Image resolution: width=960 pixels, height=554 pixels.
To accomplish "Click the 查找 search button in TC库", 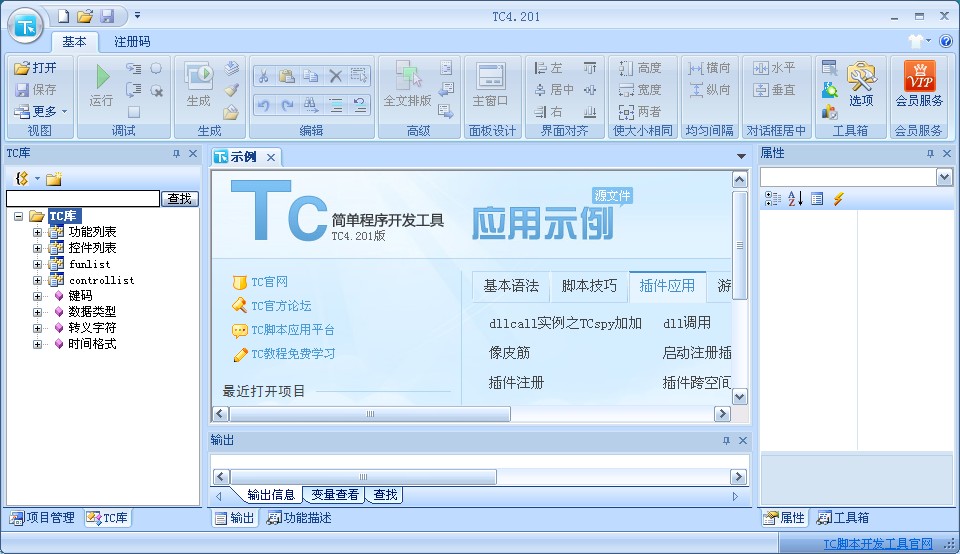I will pyautogui.click(x=179, y=198).
